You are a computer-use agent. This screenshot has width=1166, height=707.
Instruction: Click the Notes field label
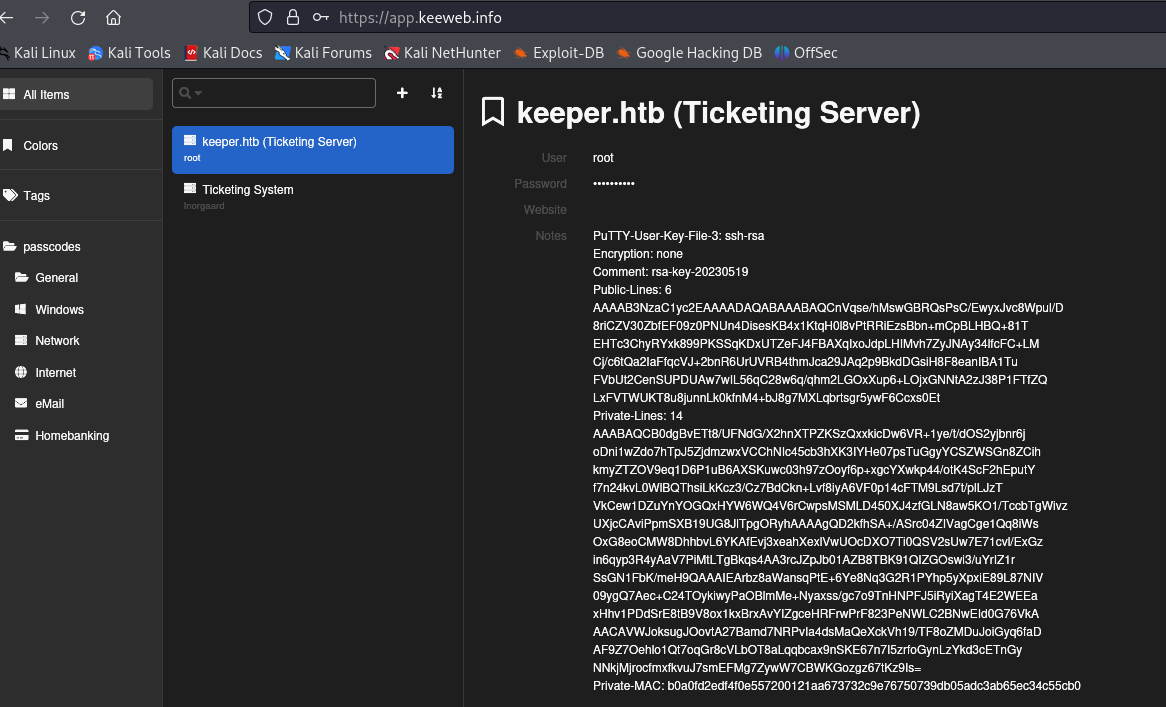tap(551, 236)
